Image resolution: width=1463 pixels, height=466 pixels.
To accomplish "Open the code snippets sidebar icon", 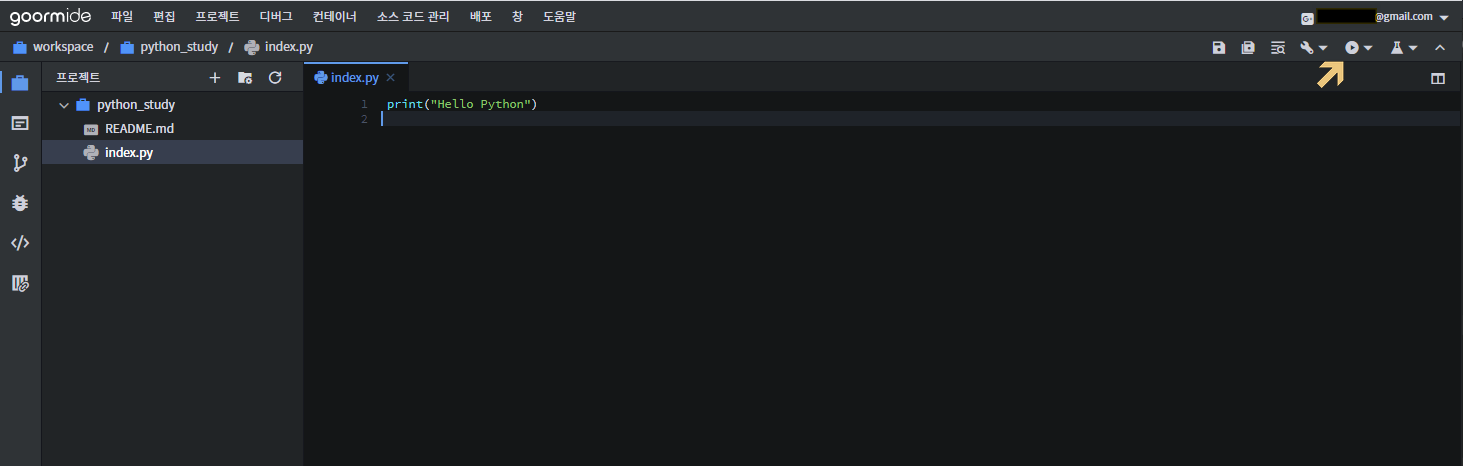I will [x=20, y=243].
